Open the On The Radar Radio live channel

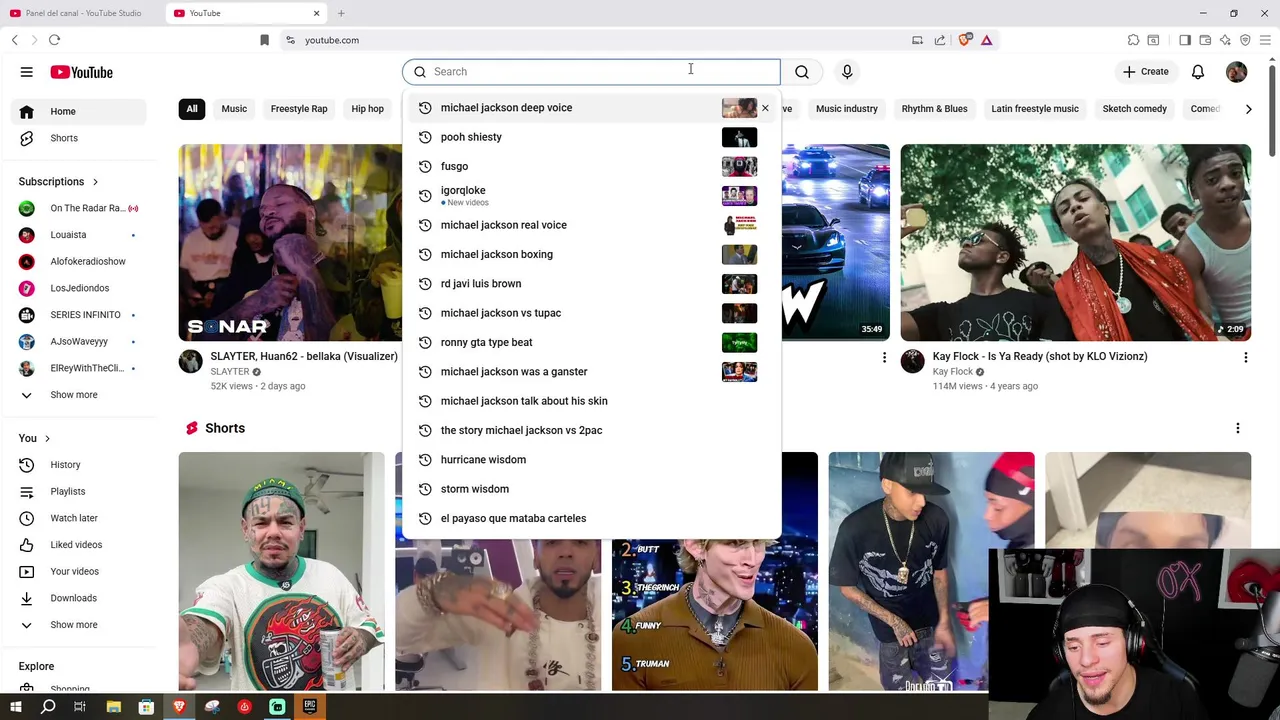80,208
